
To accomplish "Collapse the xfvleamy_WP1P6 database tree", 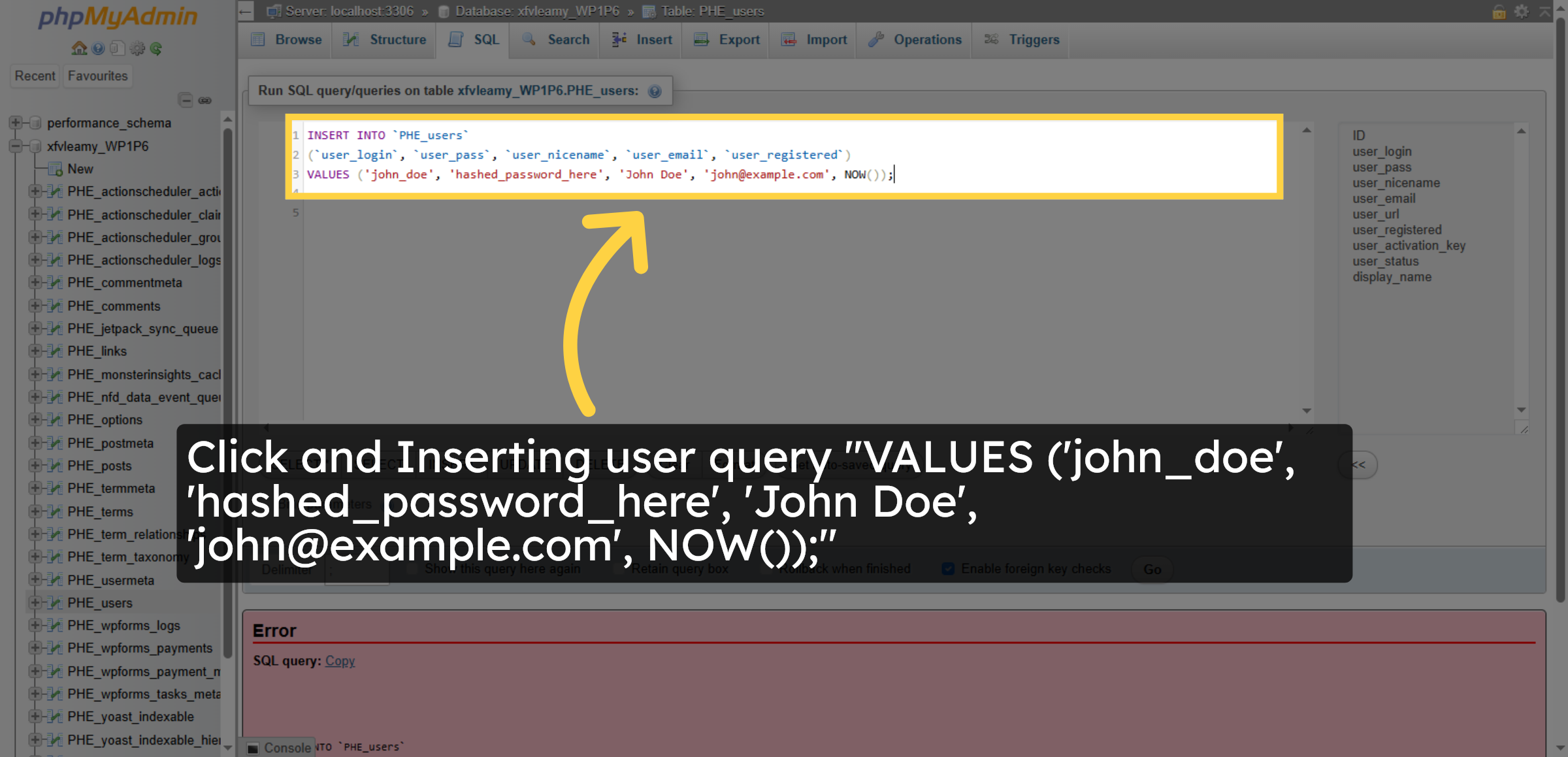I will coord(16,146).
